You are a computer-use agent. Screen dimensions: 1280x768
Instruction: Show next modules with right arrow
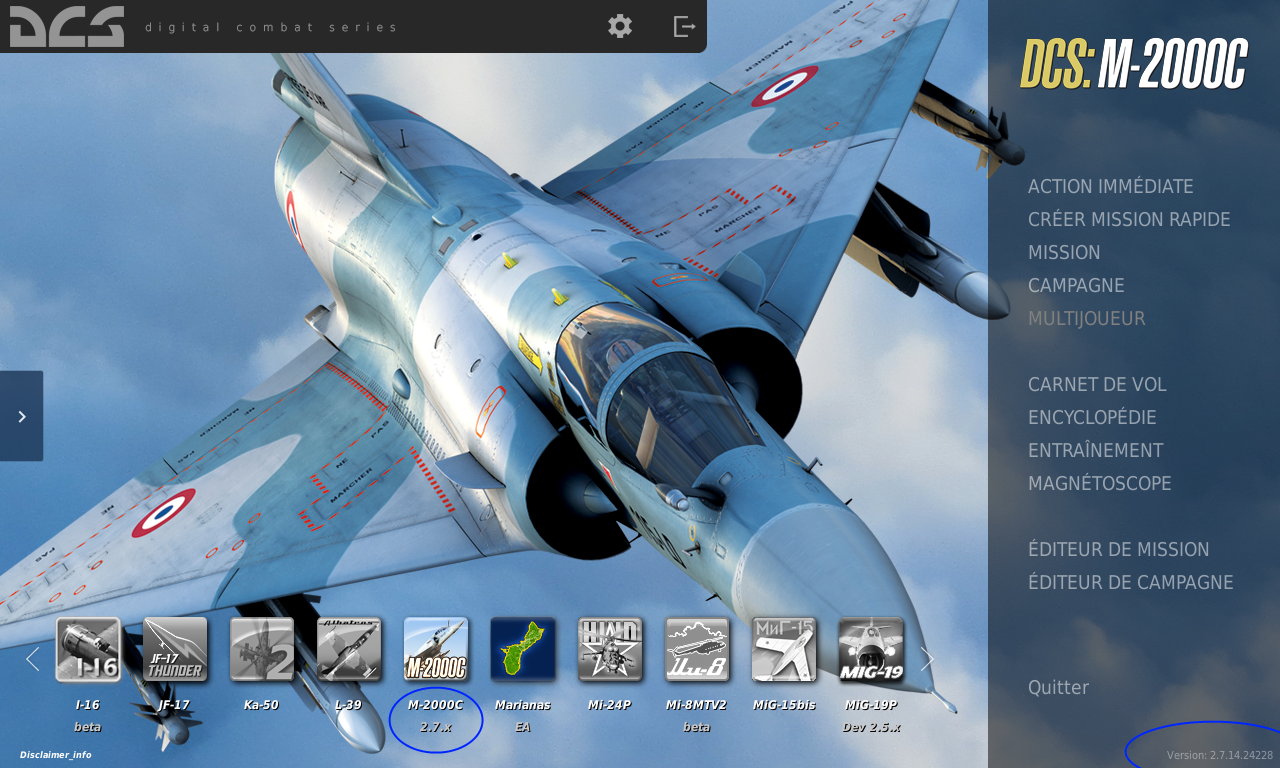[927, 659]
